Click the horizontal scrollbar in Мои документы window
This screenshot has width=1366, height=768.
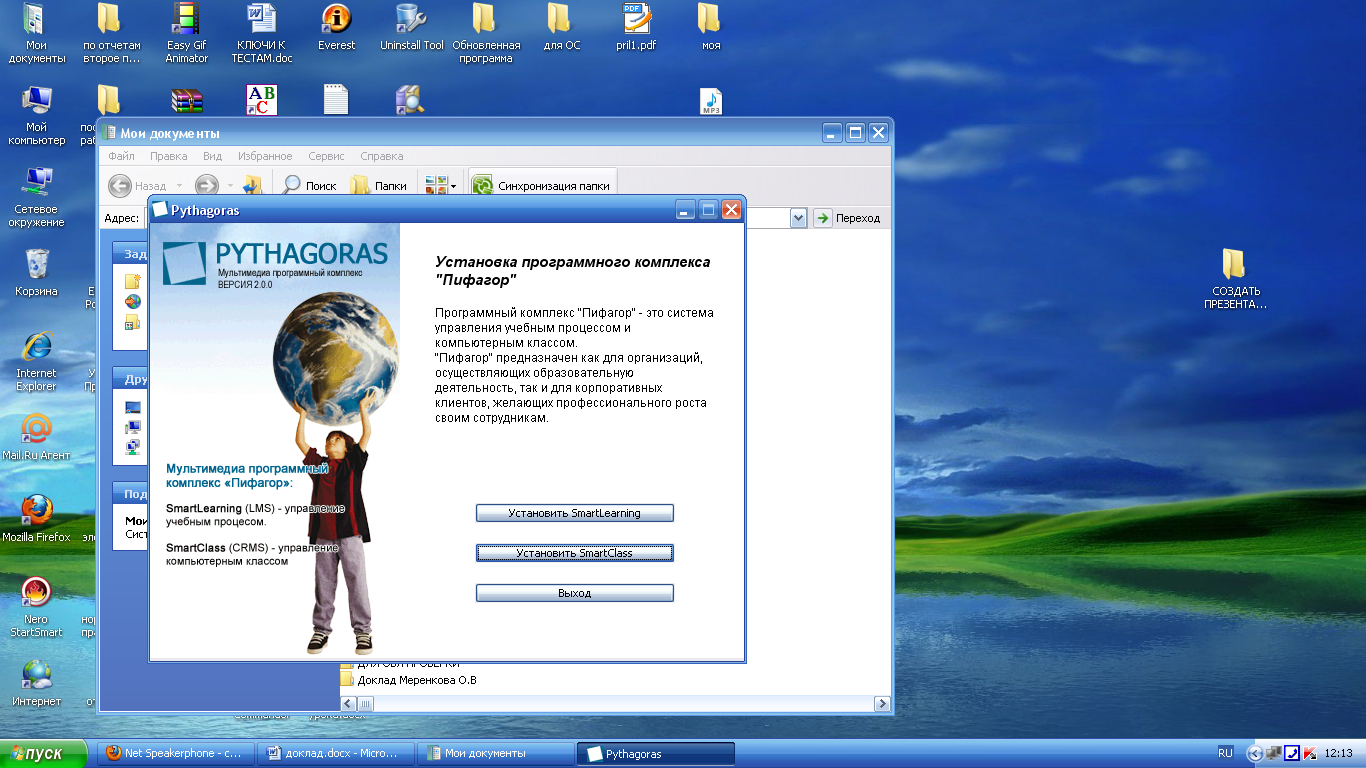click(x=615, y=703)
